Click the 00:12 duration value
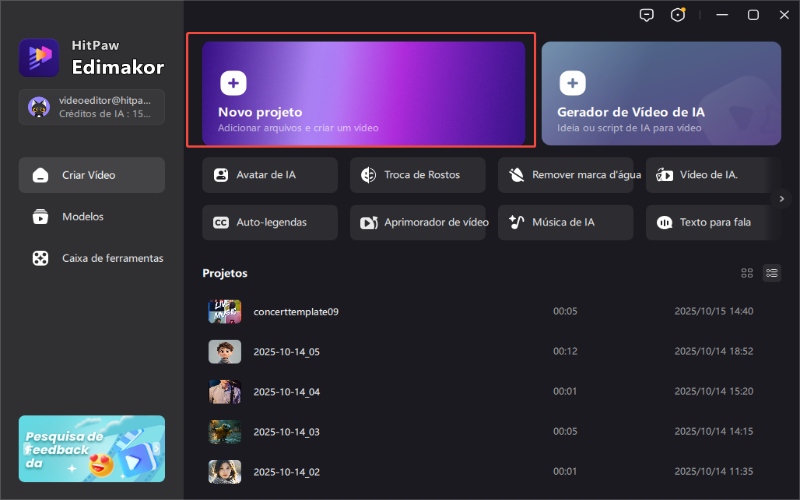Image resolution: width=800 pixels, height=500 pixels. point(565,351)
